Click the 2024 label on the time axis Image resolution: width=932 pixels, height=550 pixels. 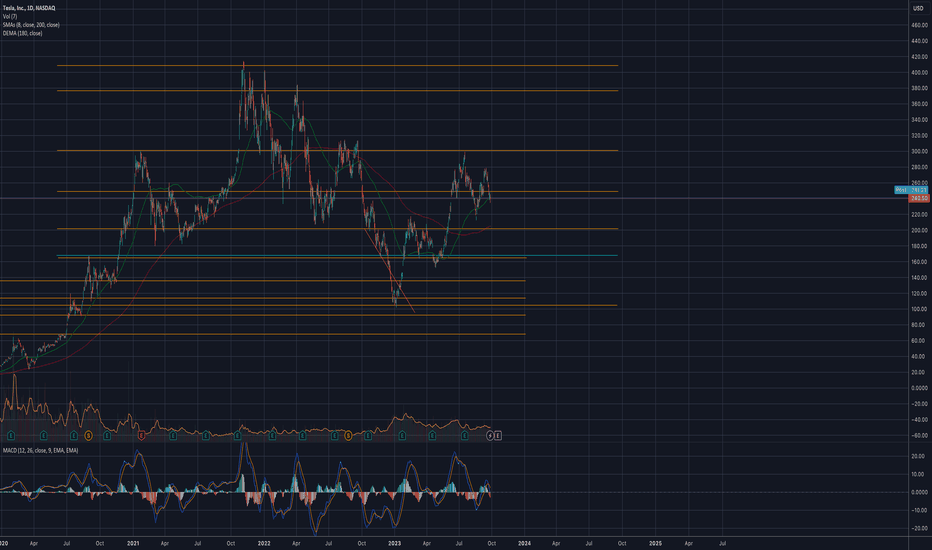524,543
